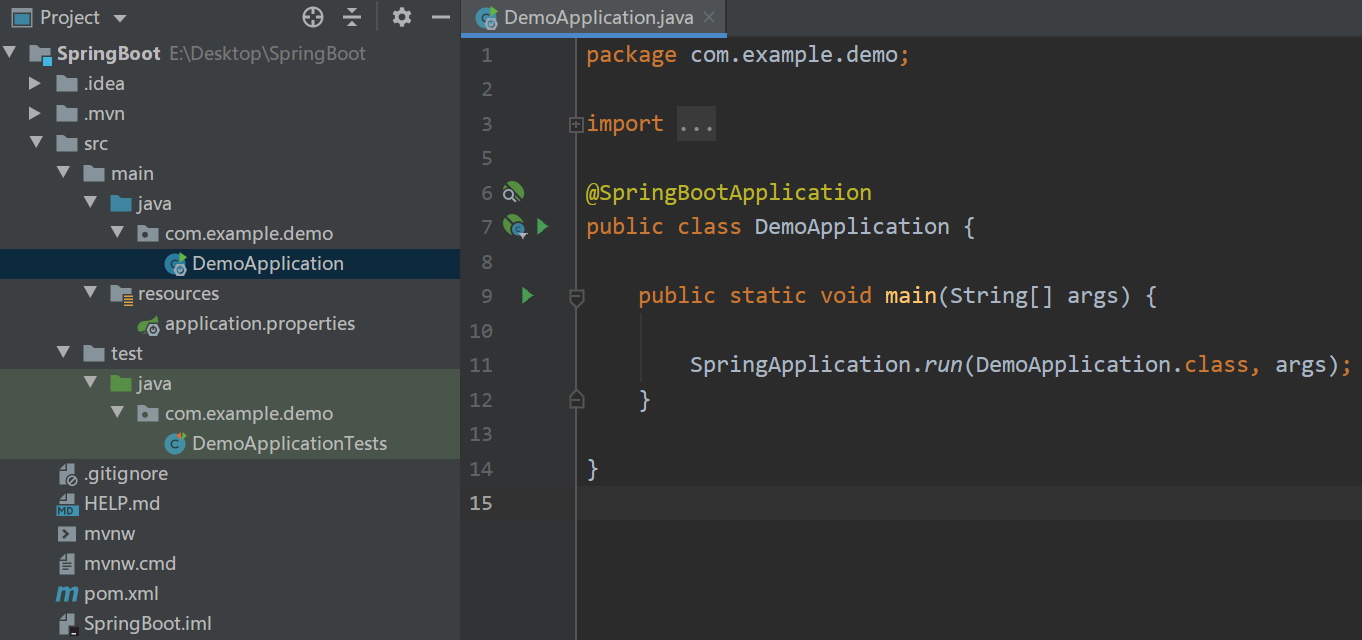The width and height of the screenshot is (1362, 640).
Task: Click the main java blue source folder icon
Action: (121, 203)
